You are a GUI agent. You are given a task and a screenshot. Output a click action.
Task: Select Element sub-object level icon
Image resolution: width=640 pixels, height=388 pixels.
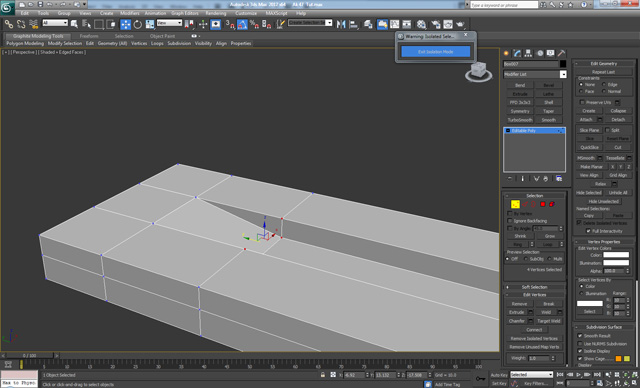(552, 204)
